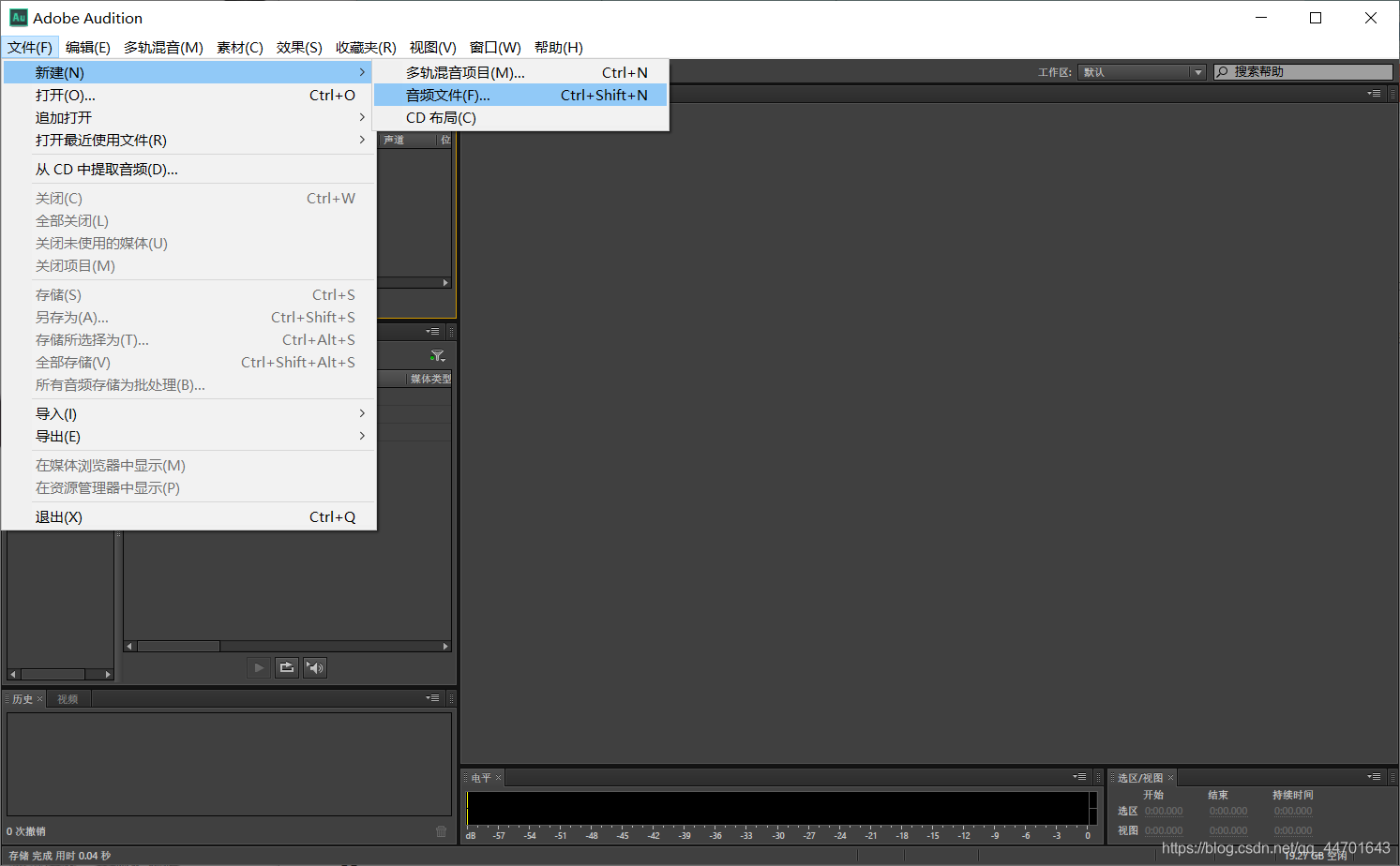Open the 帮助(H) menu
Screen dimensions: 1400x866
pos(559,48)
